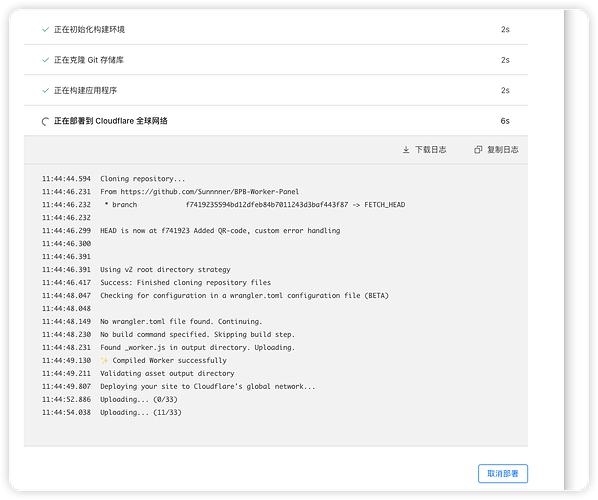Select 'Validating asset output directory' line

click(167, 373)
